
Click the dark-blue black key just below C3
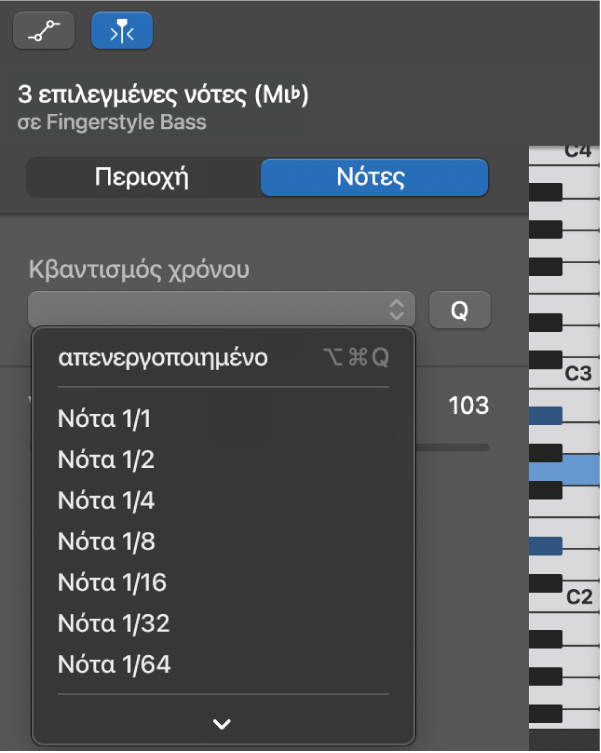pos(546,415)
